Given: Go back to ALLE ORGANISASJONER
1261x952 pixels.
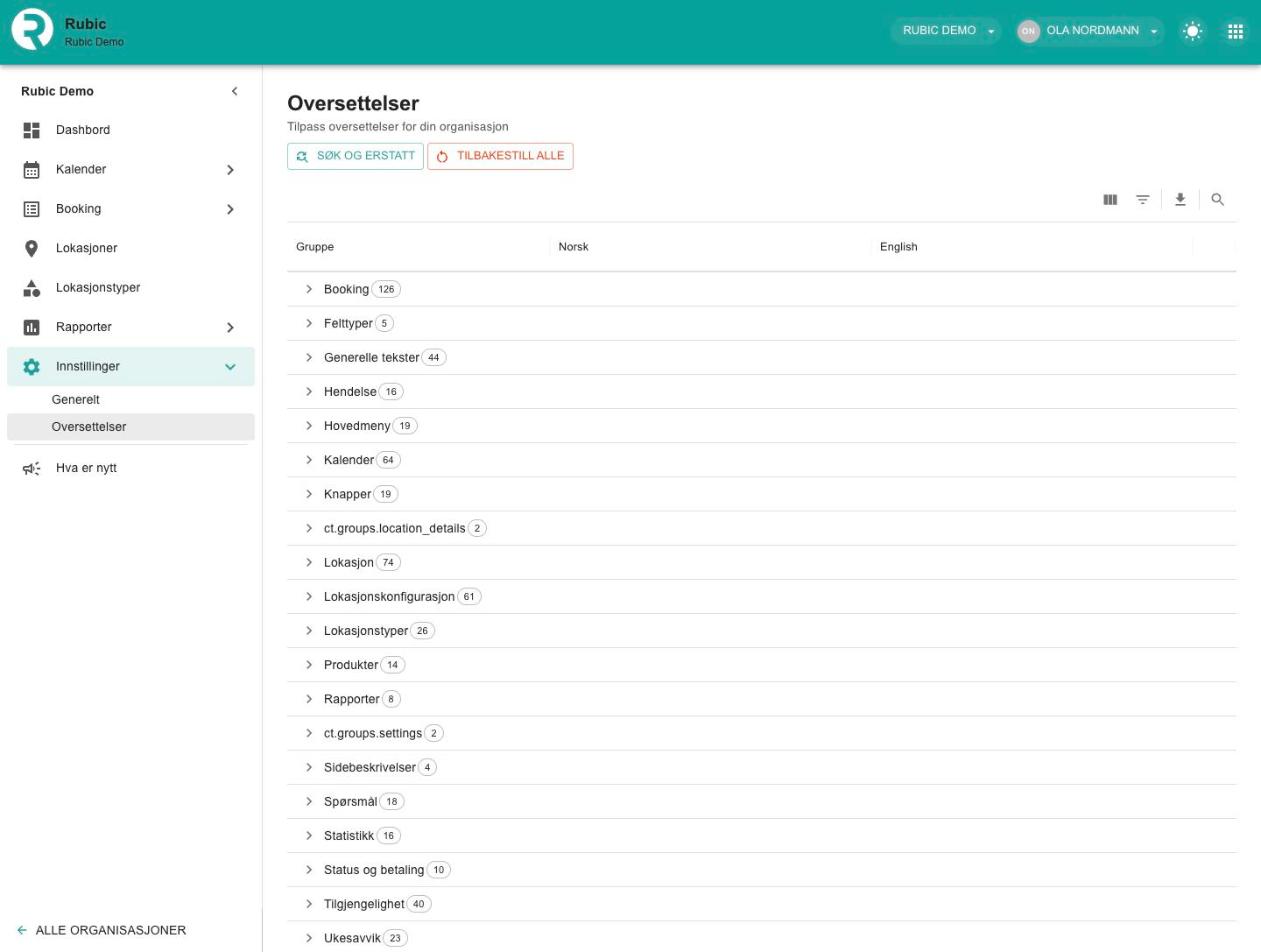Looking at the screenshot, I should pyautogui.click(x=102, y=930).
